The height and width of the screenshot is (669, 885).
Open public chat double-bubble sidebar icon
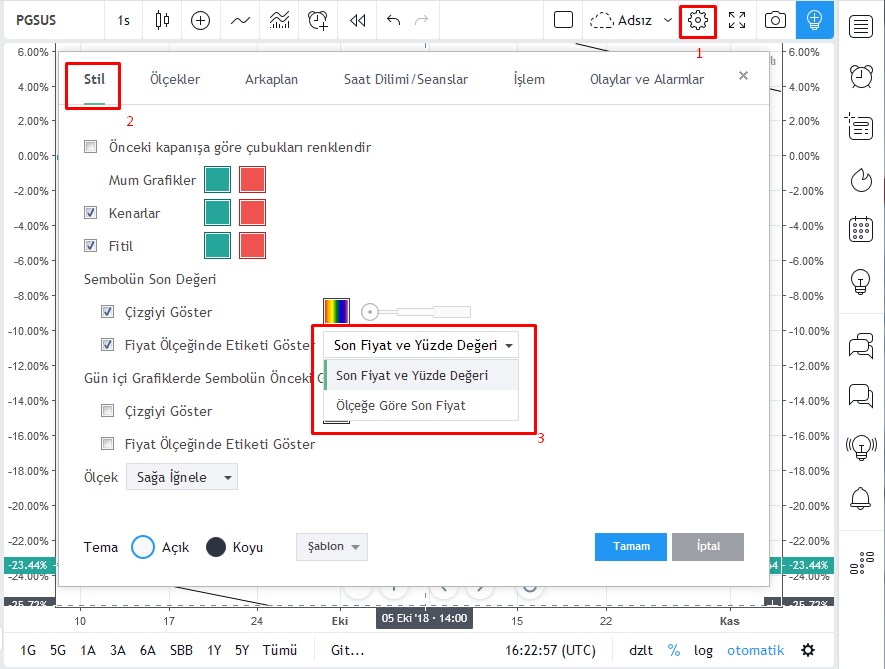861,346
